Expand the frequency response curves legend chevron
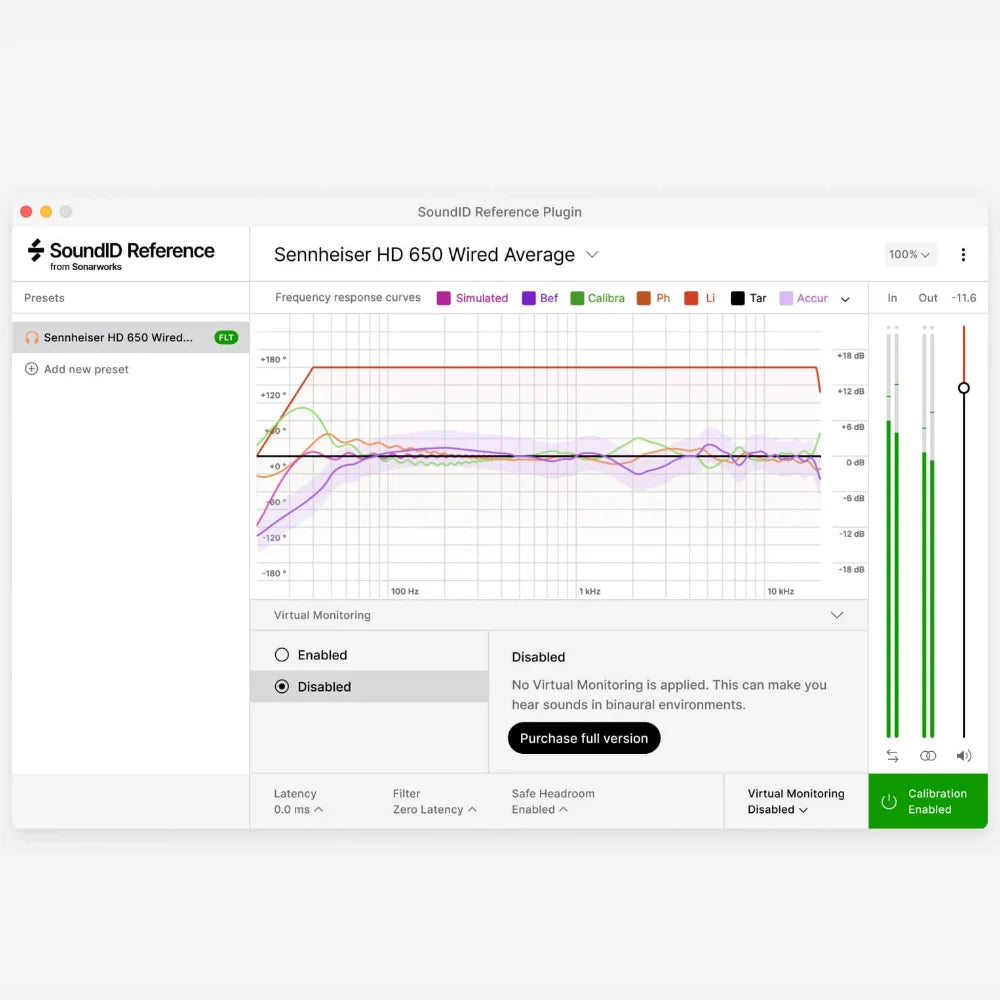 point(845,298)
